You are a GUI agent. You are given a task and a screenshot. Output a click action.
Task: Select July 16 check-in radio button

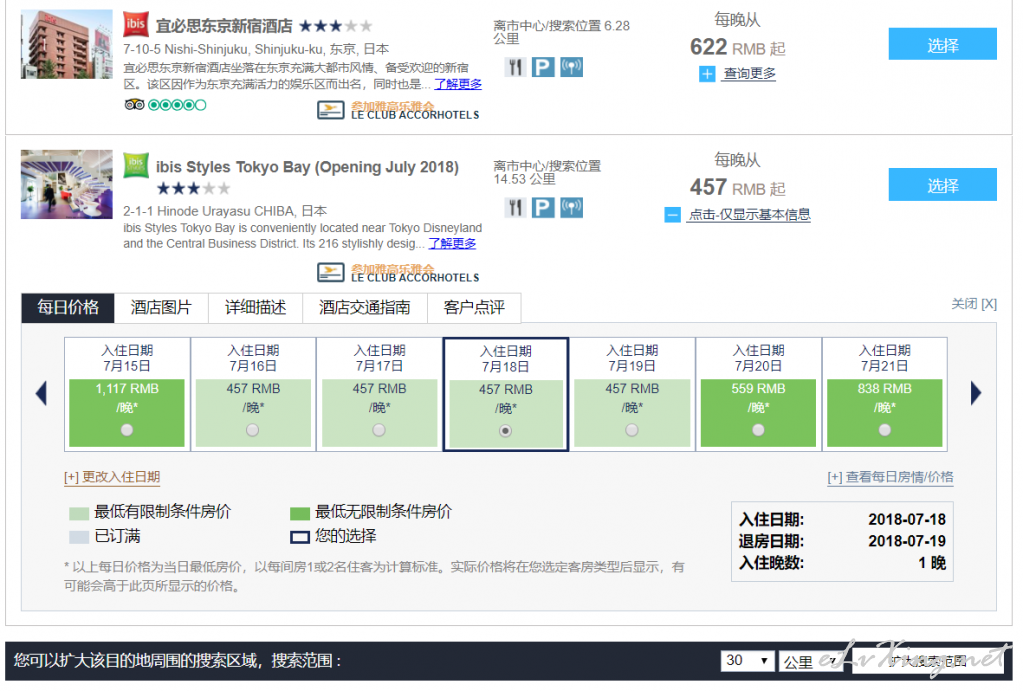tap(252, 430)
